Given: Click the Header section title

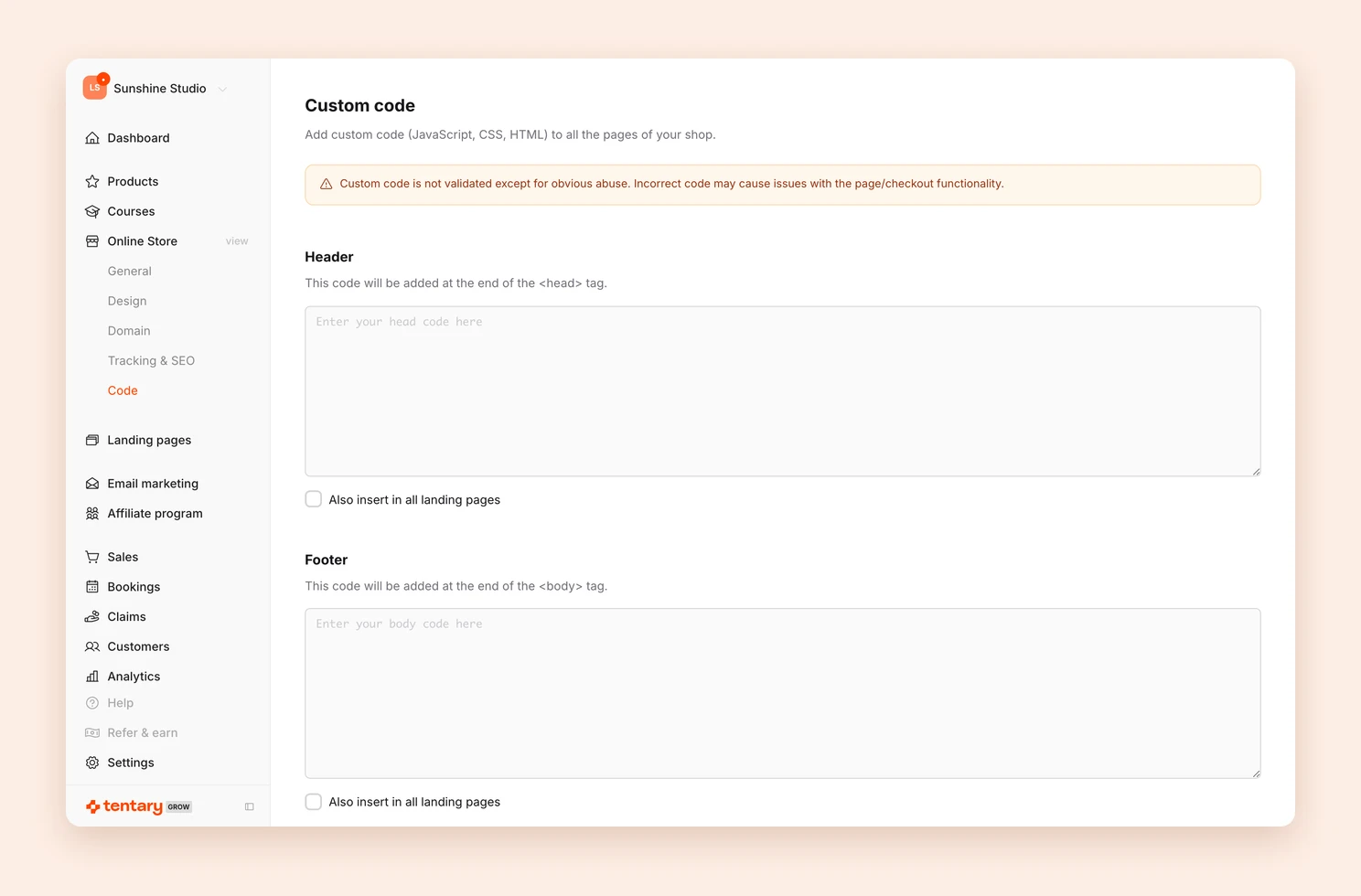Looking at the screenshot, I should pyautogui.click(x=329, y=257).
